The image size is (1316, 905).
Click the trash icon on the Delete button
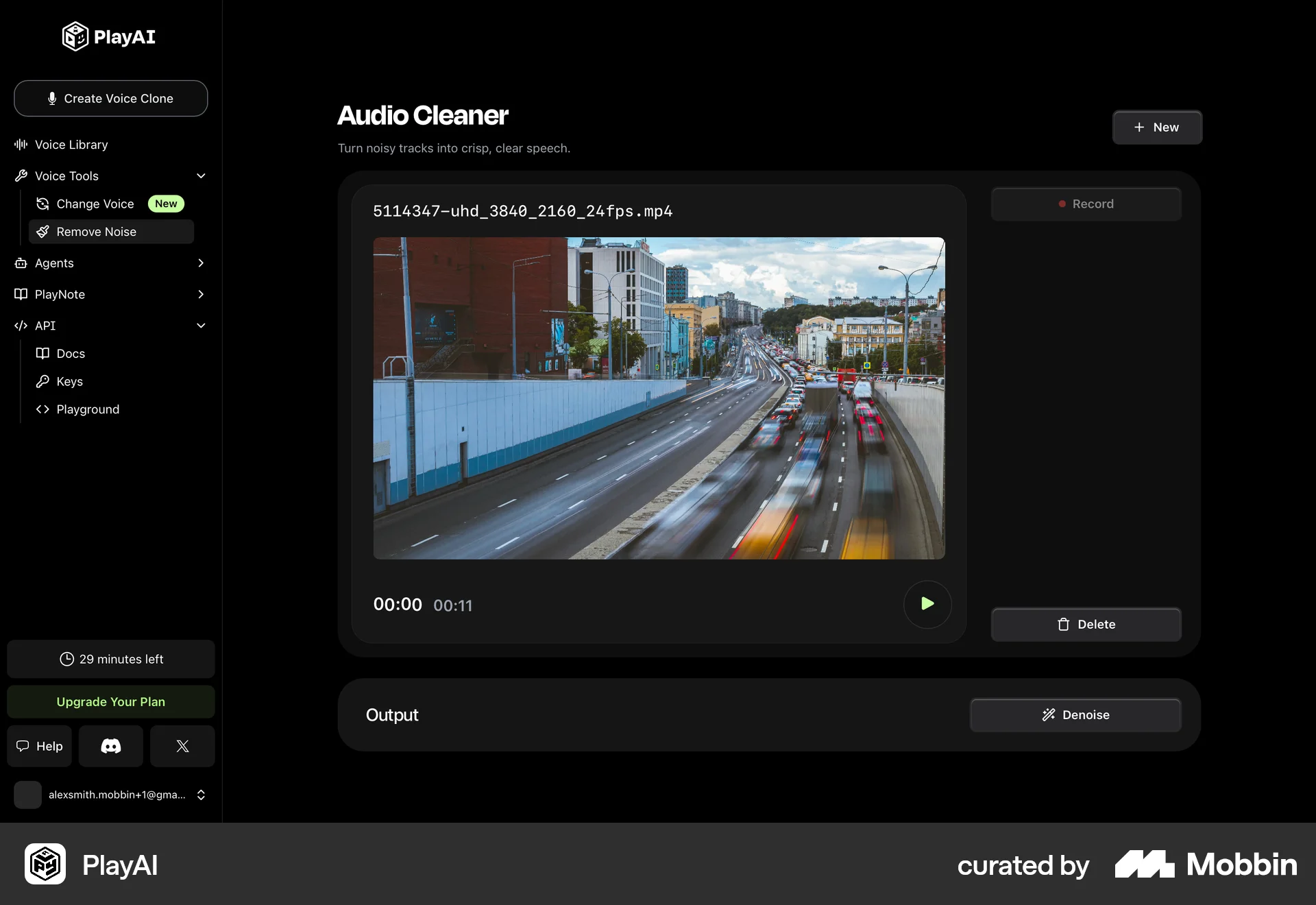[1063, 624]
